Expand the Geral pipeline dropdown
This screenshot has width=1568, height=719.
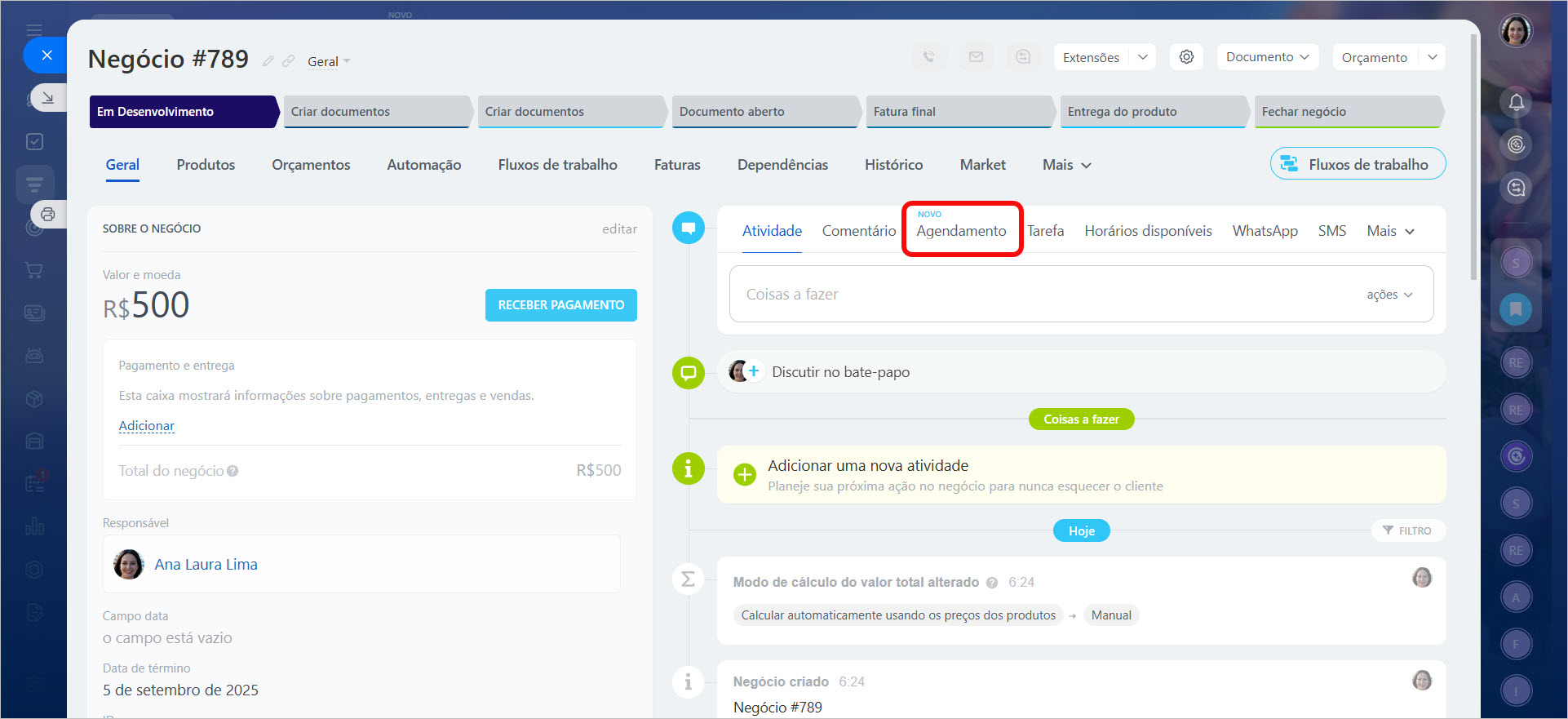click(329, 62)
